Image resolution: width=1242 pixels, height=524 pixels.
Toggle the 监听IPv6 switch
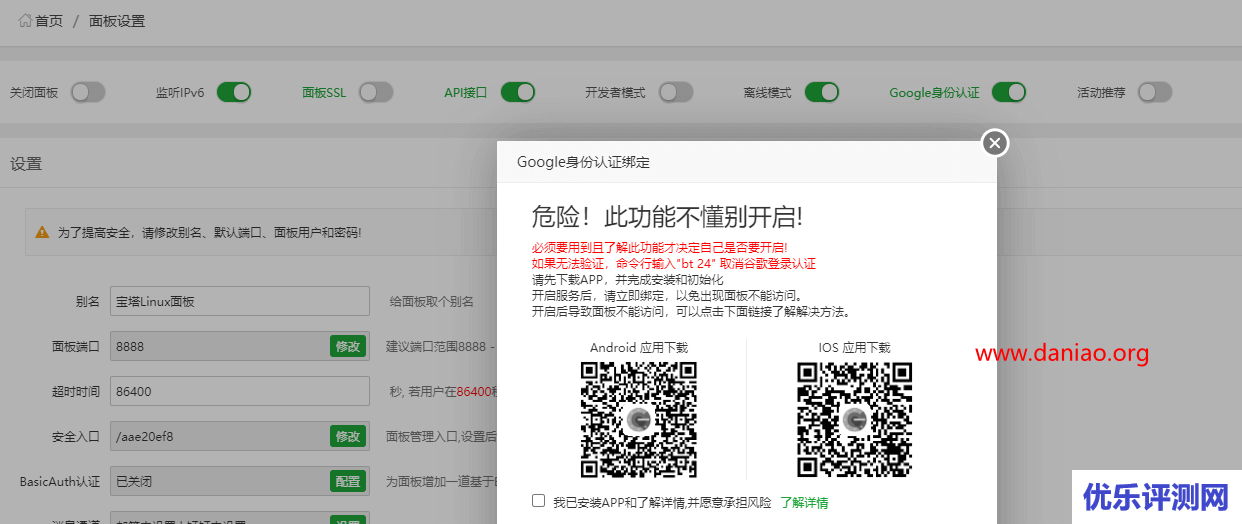point(234,92)
